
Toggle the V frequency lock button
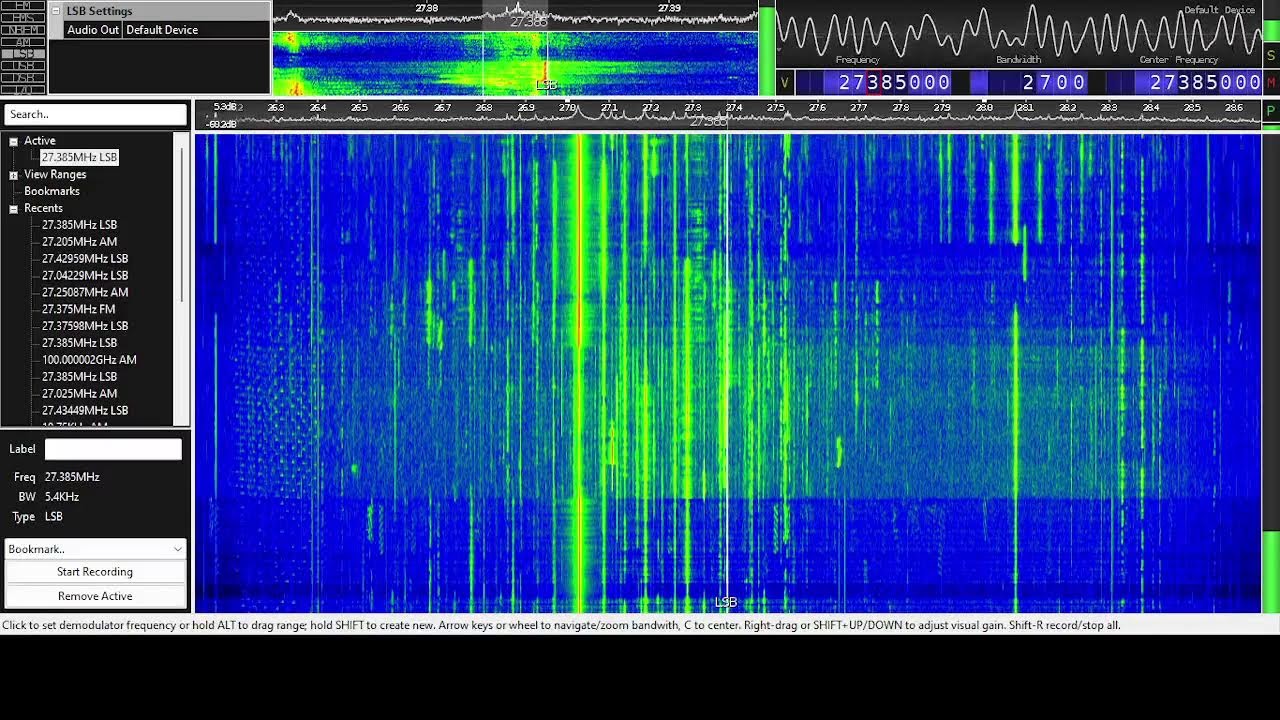pyautogui.click(x=785, y=82)
